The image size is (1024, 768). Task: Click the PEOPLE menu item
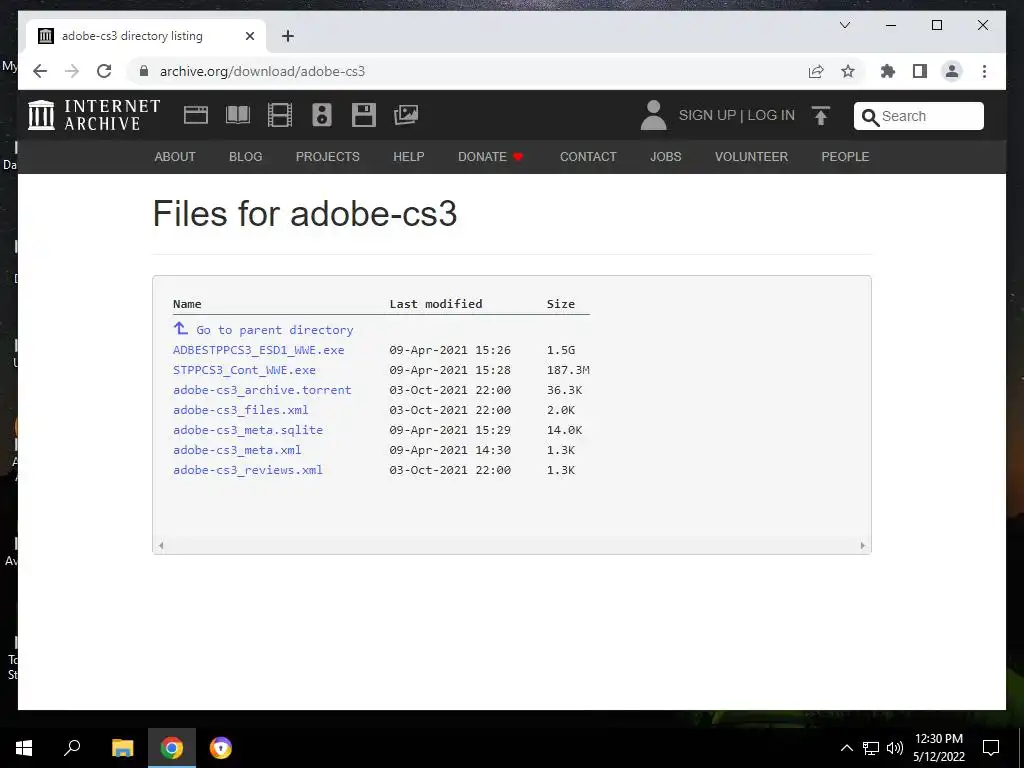[x=845, y=157]
